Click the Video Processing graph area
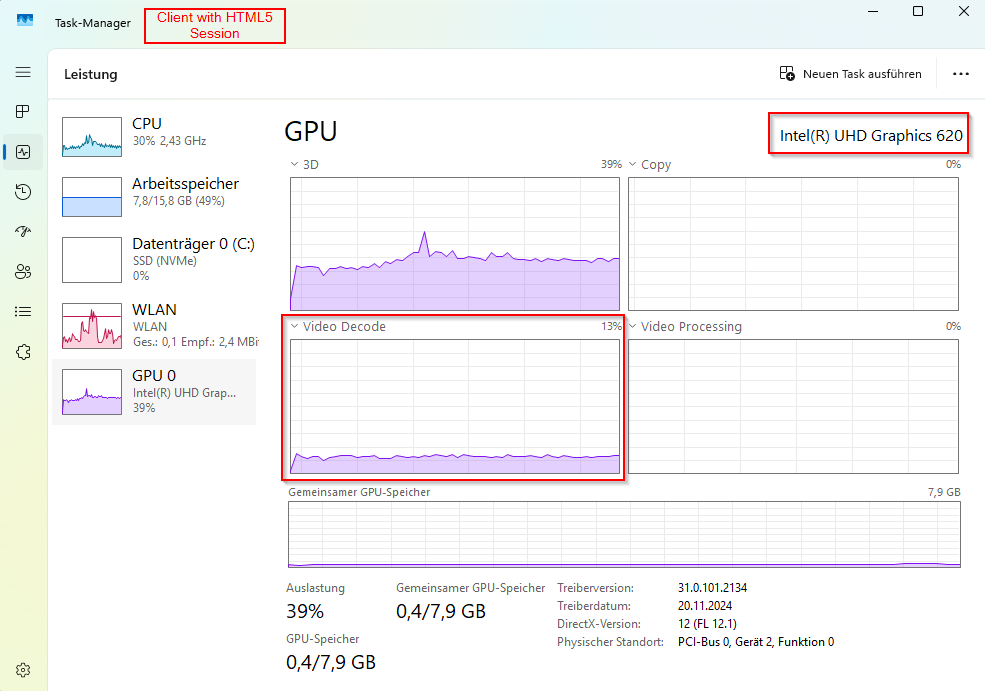This screenshot has width=985, height=691. click(793, 406)
